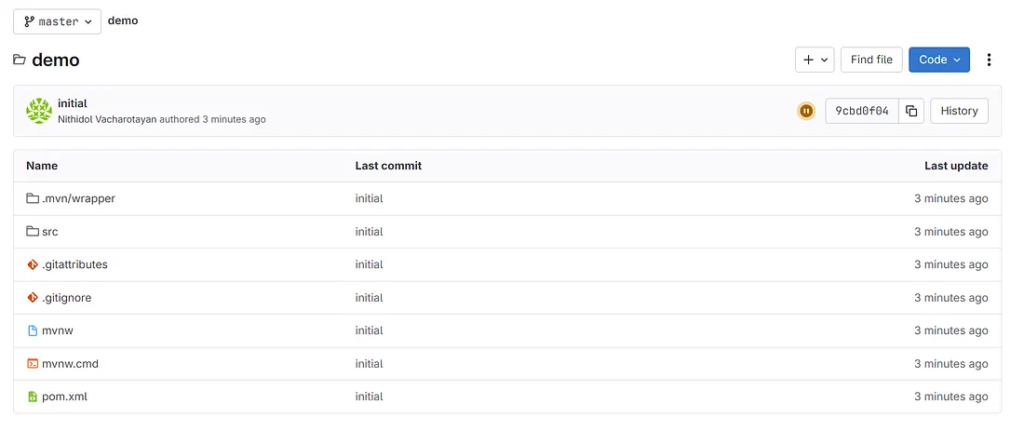The width and height of the screenshot is (1024, 431).
Task: Click the author avatar image
Action: click(39, 111)
